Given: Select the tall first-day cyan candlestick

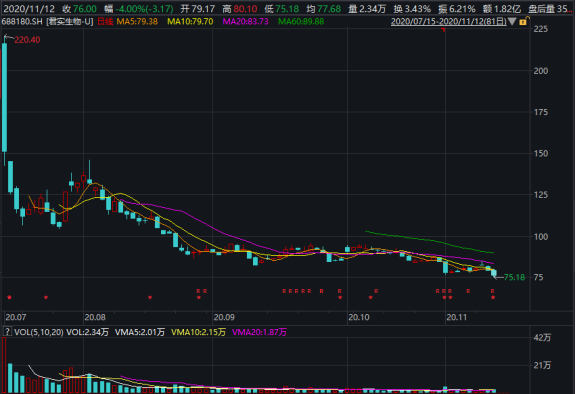Looking at the screenshot, I should click(x=4, y=98).
